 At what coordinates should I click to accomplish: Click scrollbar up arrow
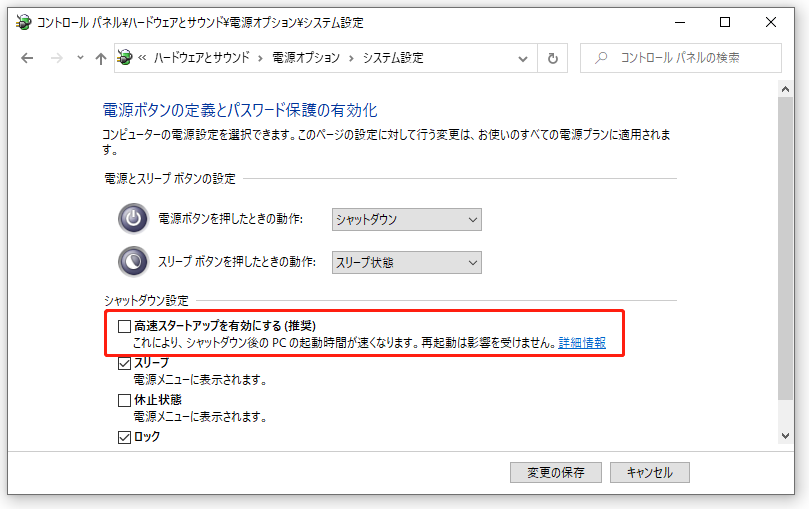[785, 89]
